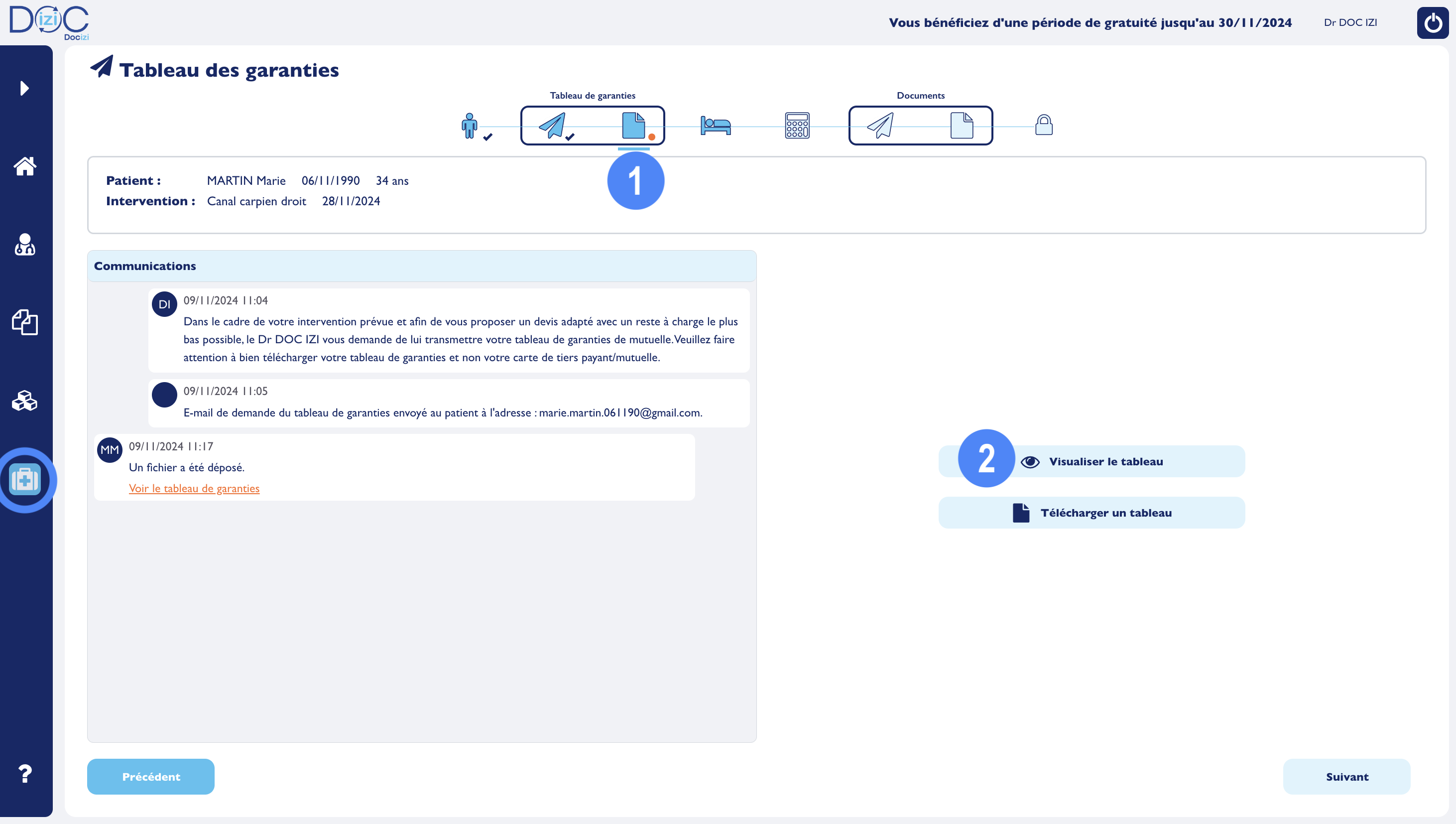Image resolution: width=1456 pixels, height=824 pixels.
Task: Click the Communications panel header
Action: tap(422, 266)
